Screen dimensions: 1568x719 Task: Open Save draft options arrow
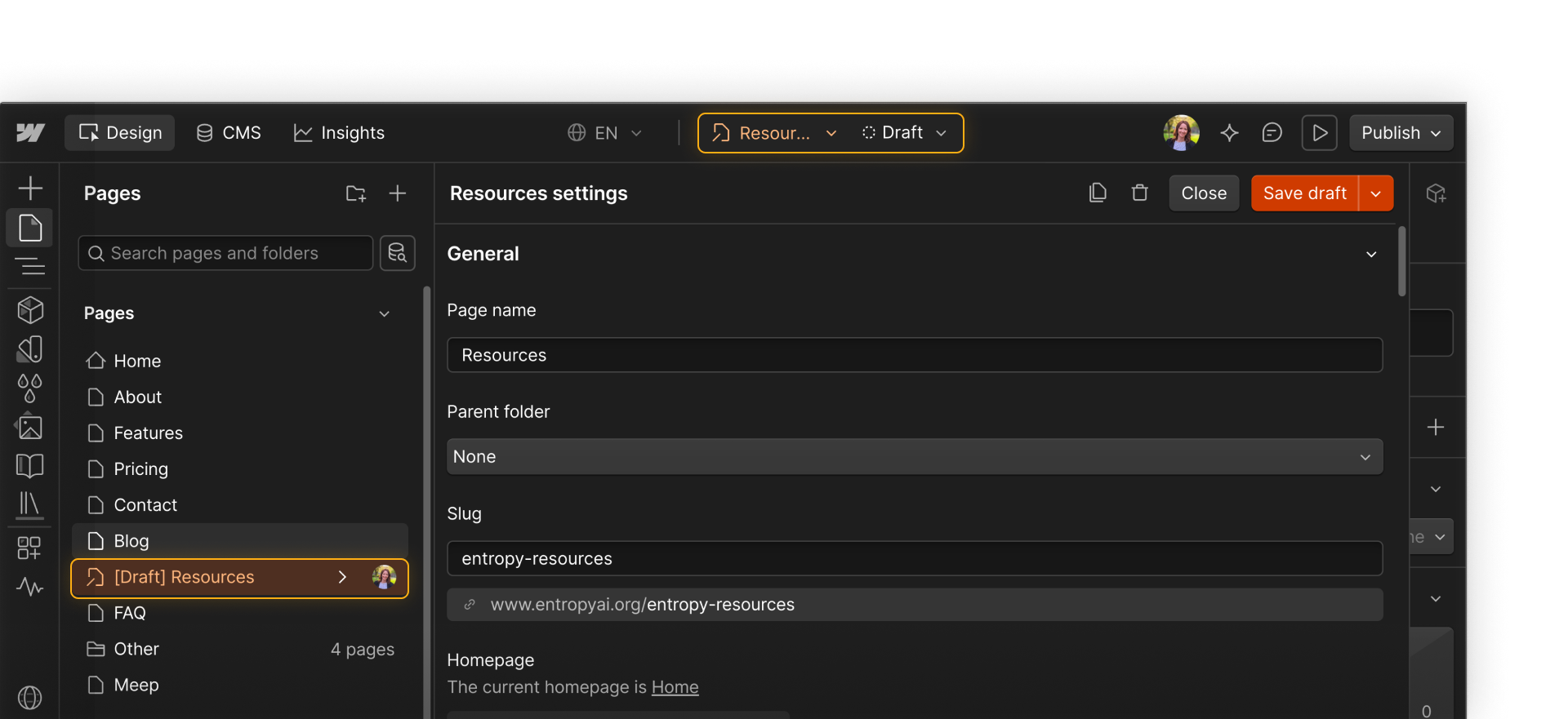click(1376, 193)
